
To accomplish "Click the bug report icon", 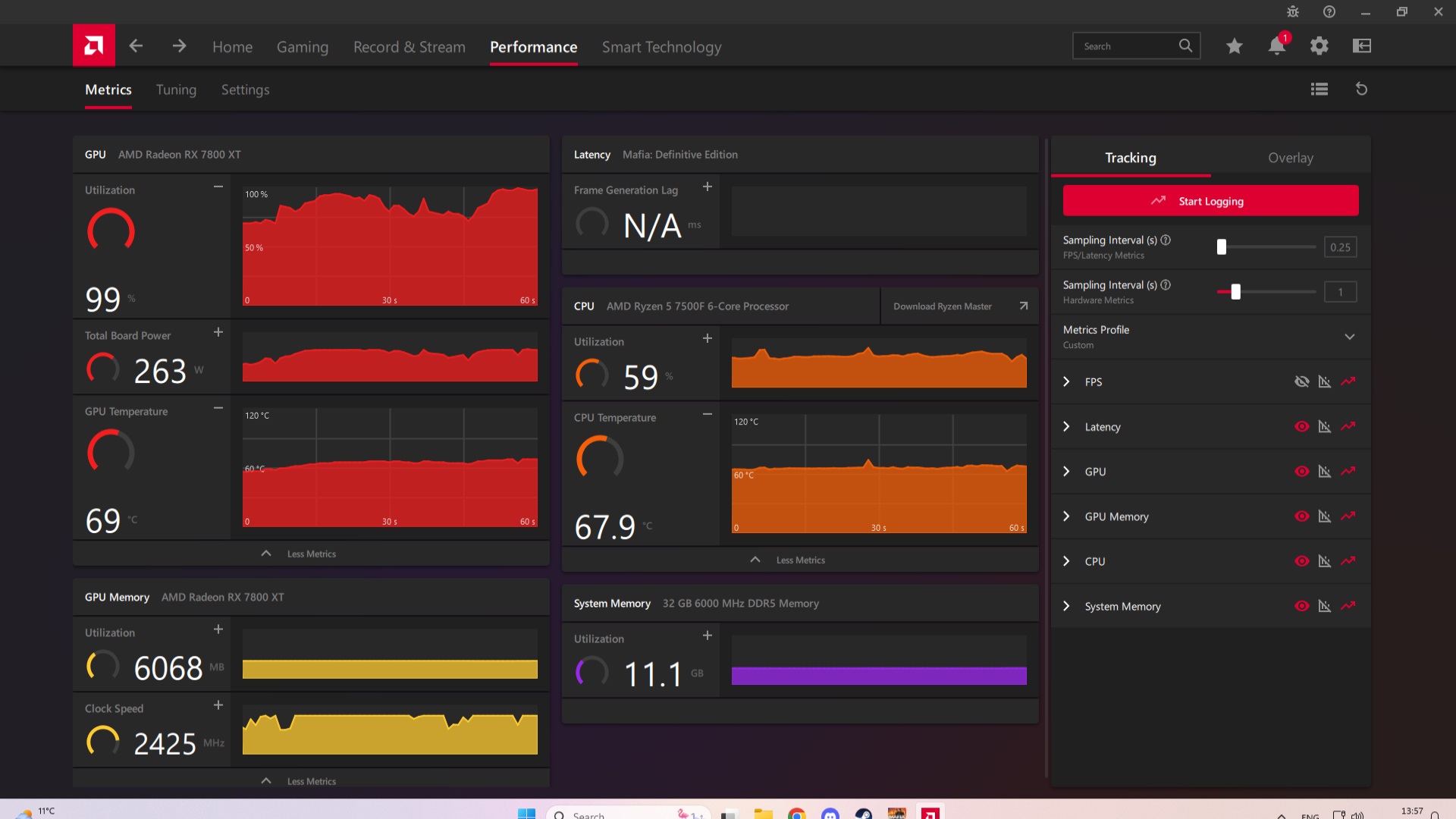I will coord(1293,12).
